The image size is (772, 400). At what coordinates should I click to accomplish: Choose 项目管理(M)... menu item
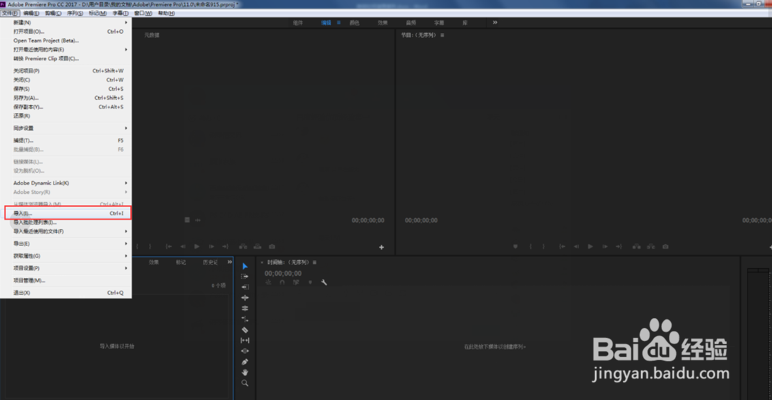click(x=66, y=280)
